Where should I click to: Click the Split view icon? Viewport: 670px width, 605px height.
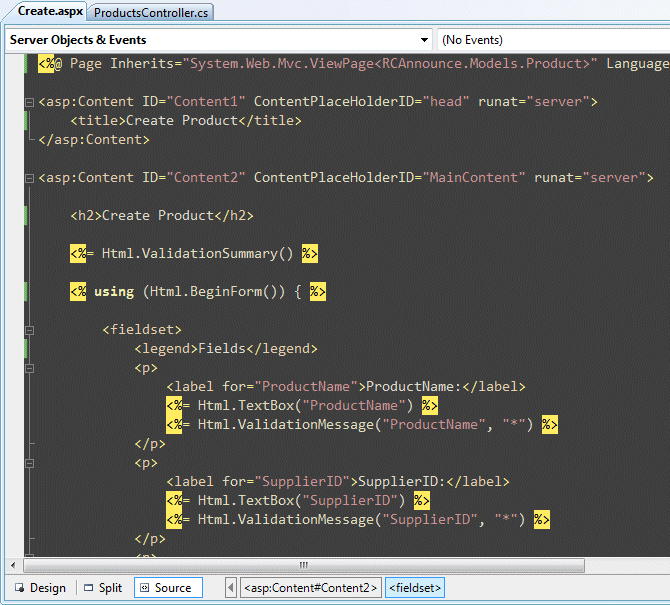click(88, 588)
